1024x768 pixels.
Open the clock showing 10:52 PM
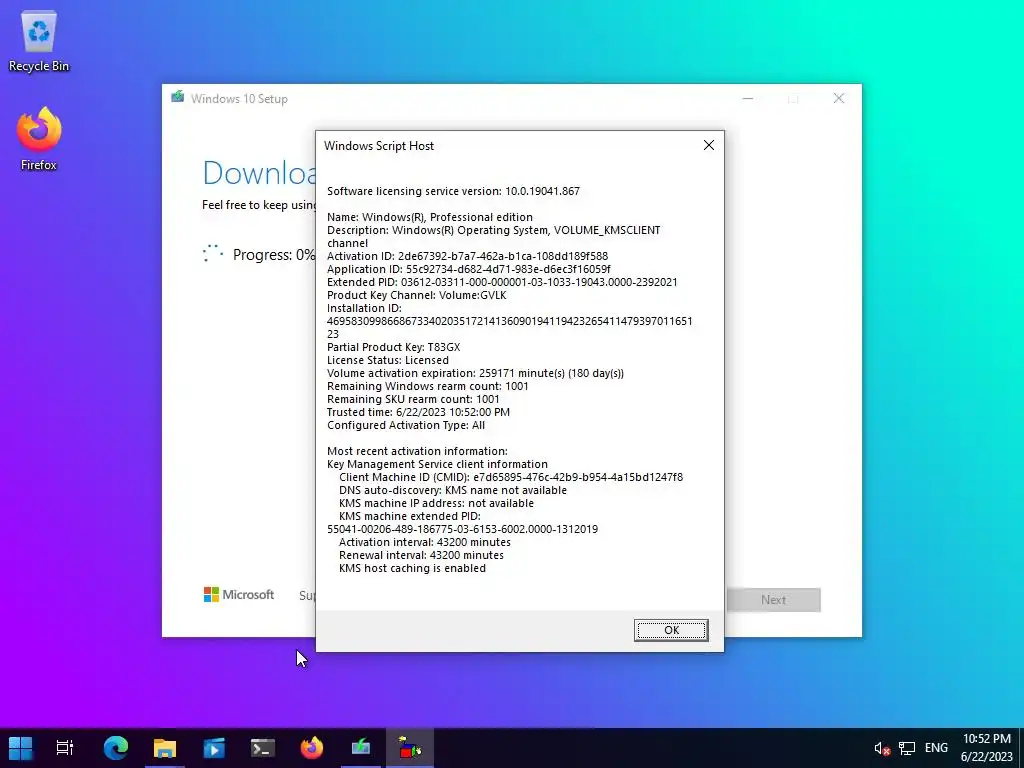(986, 748)
